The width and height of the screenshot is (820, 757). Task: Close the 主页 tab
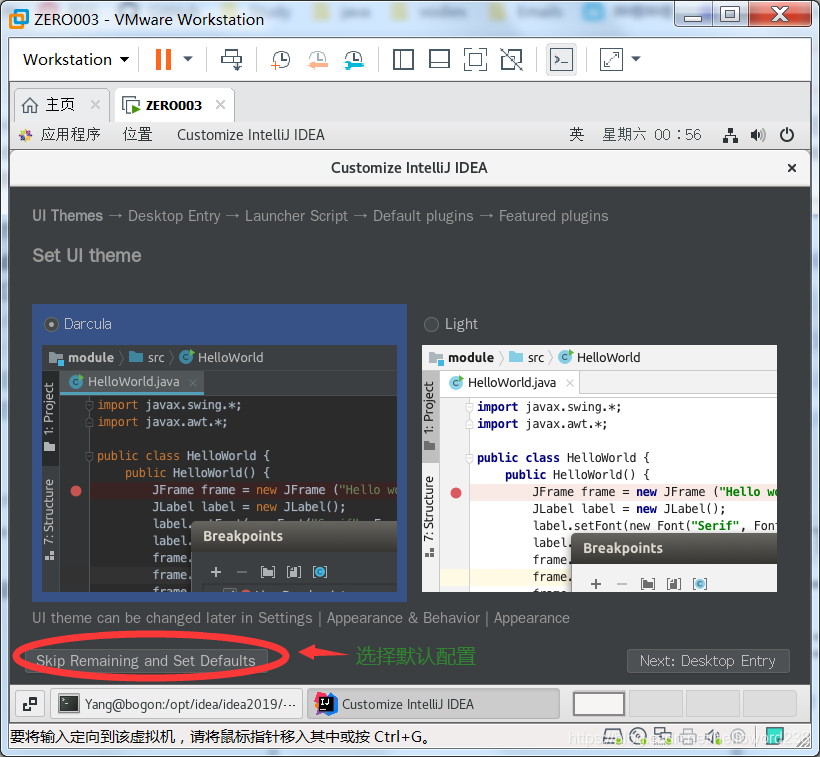click(x=95, y=105)
